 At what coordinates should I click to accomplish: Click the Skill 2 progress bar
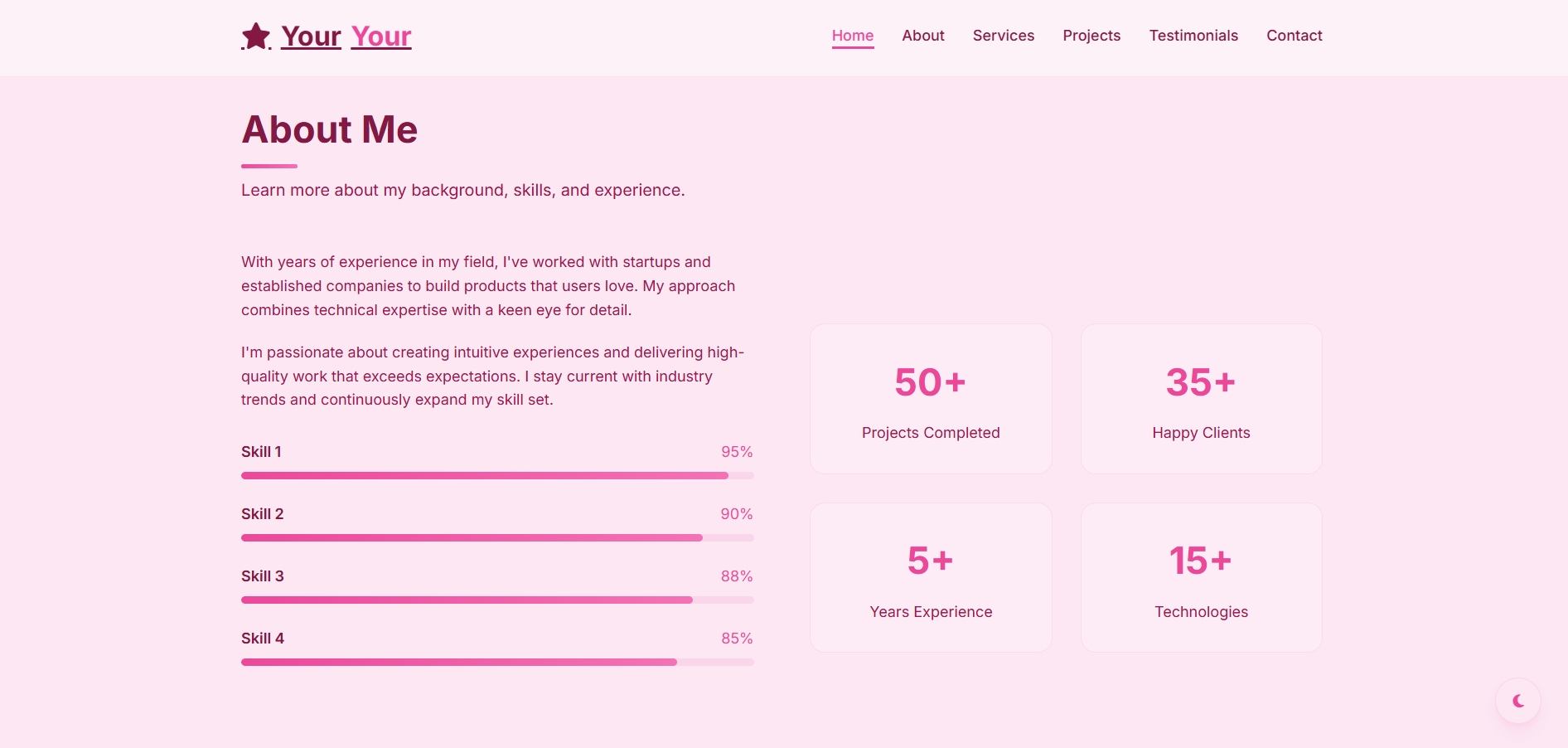[x=497, y=538]
